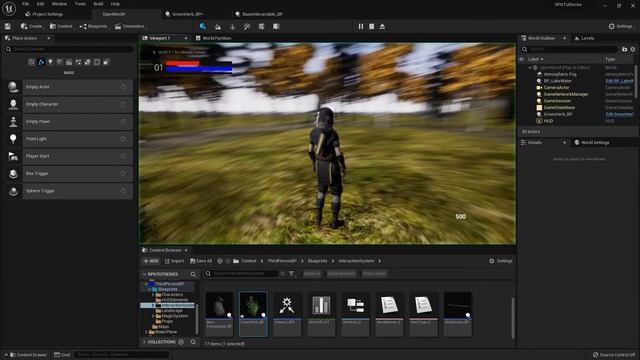
Task: Click the Point Light bulb icon
Action: pyautogui.click(x=13, y=139)
